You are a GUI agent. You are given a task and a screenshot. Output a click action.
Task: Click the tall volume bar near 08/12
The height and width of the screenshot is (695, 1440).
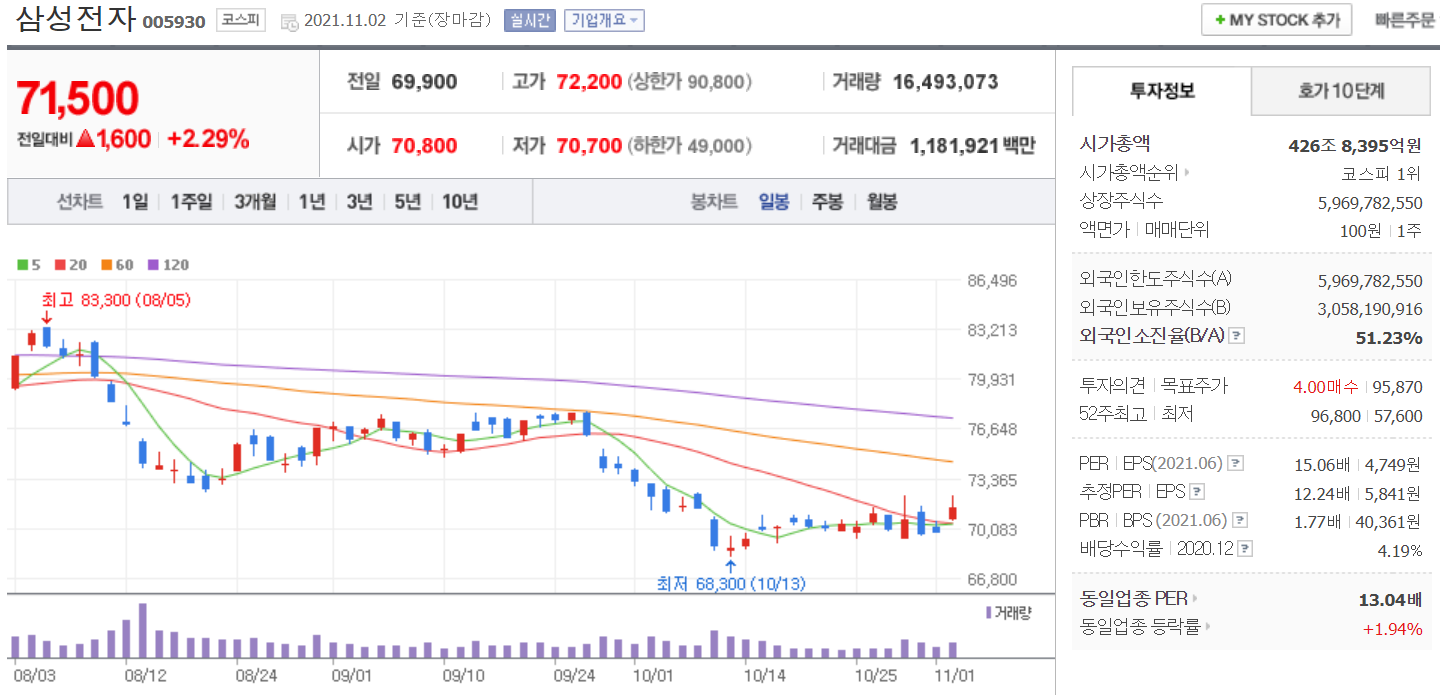(x=143, y=630)
